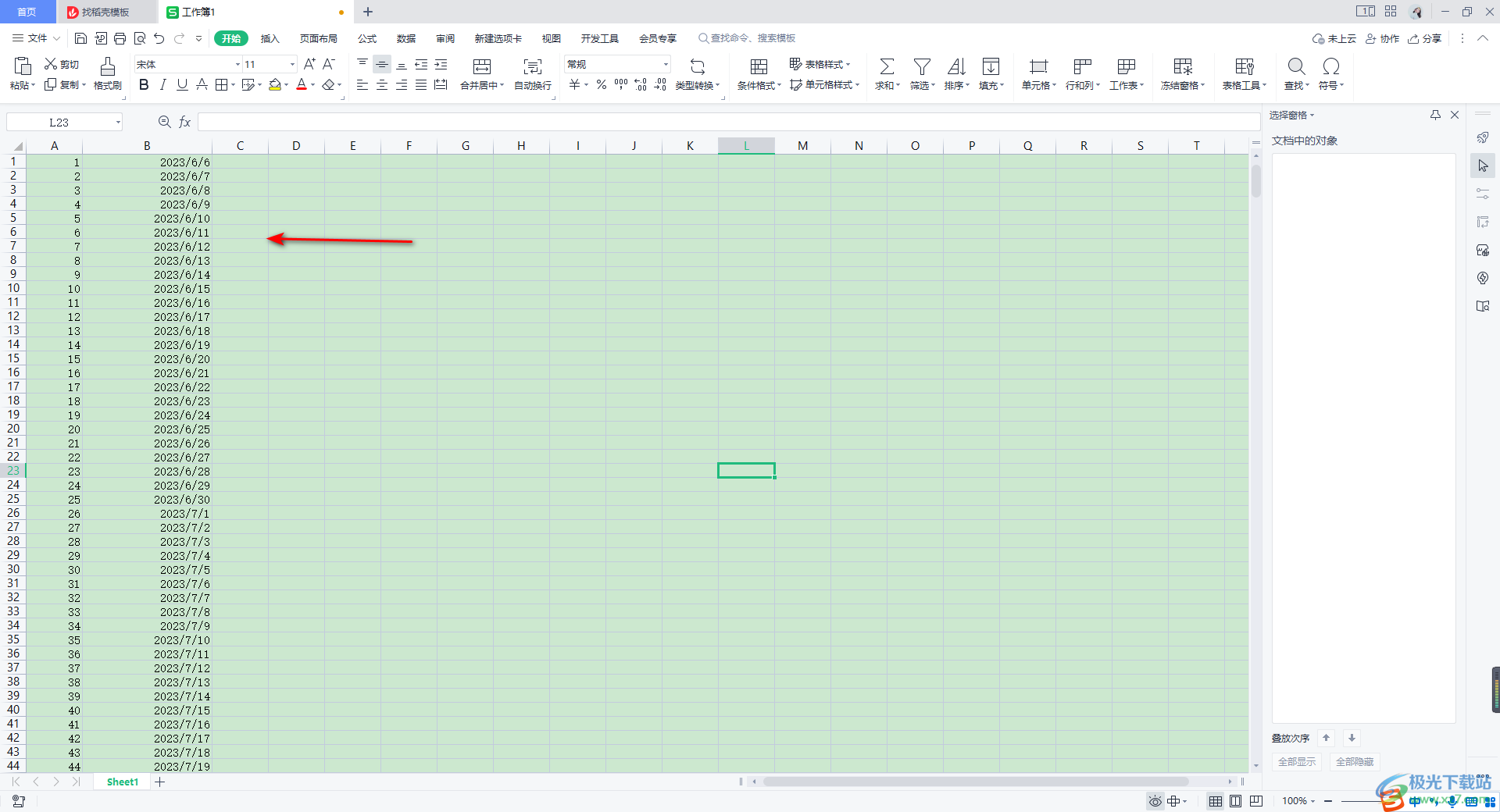Viewport: 1500px width, 812px height.
Task: Select the Sheet1 worksheet tab
Action: pyautogui.click(x=123, y=782)
